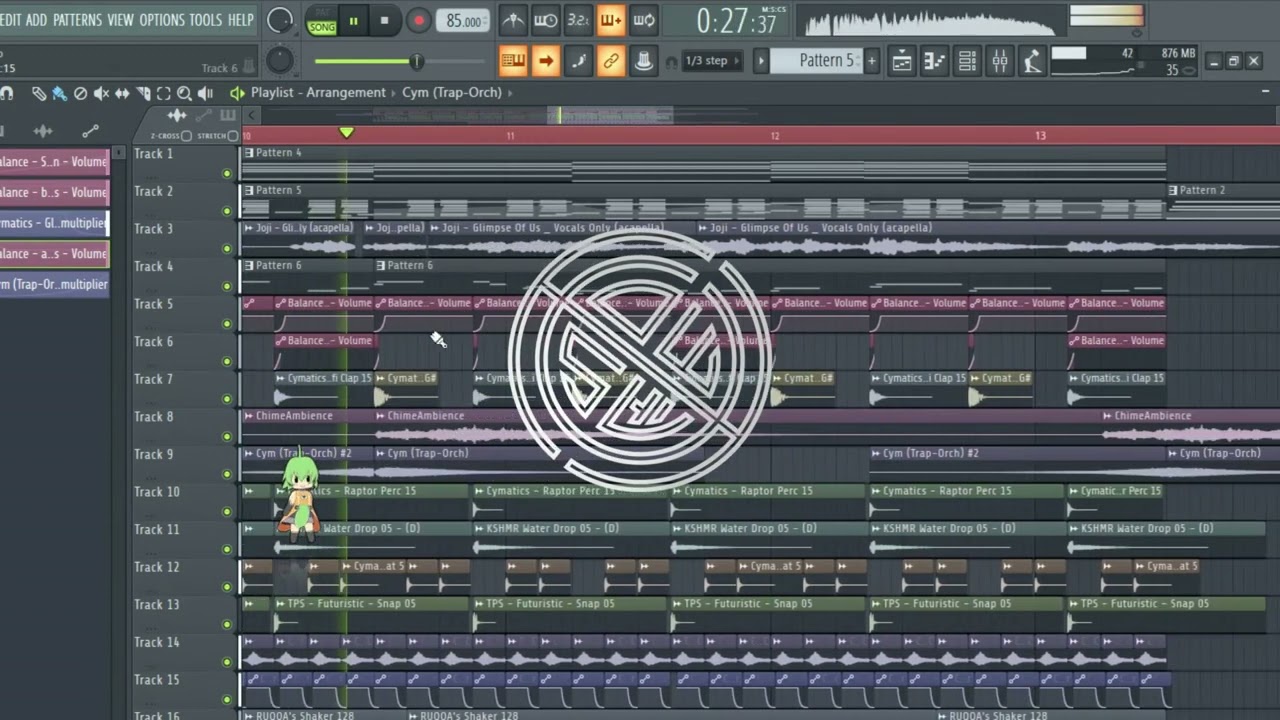
Task: Open Joji acapella clip menu on Track 3
Action: tap(249, 228)
